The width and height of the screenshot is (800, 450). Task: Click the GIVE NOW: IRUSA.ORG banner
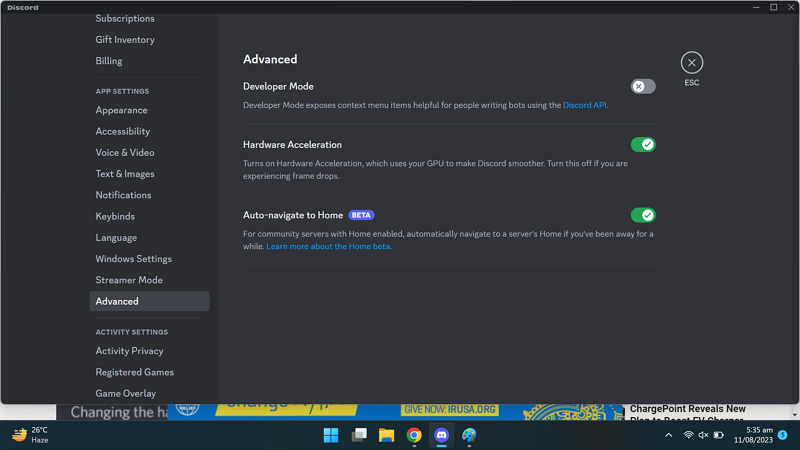click(449, 410)
